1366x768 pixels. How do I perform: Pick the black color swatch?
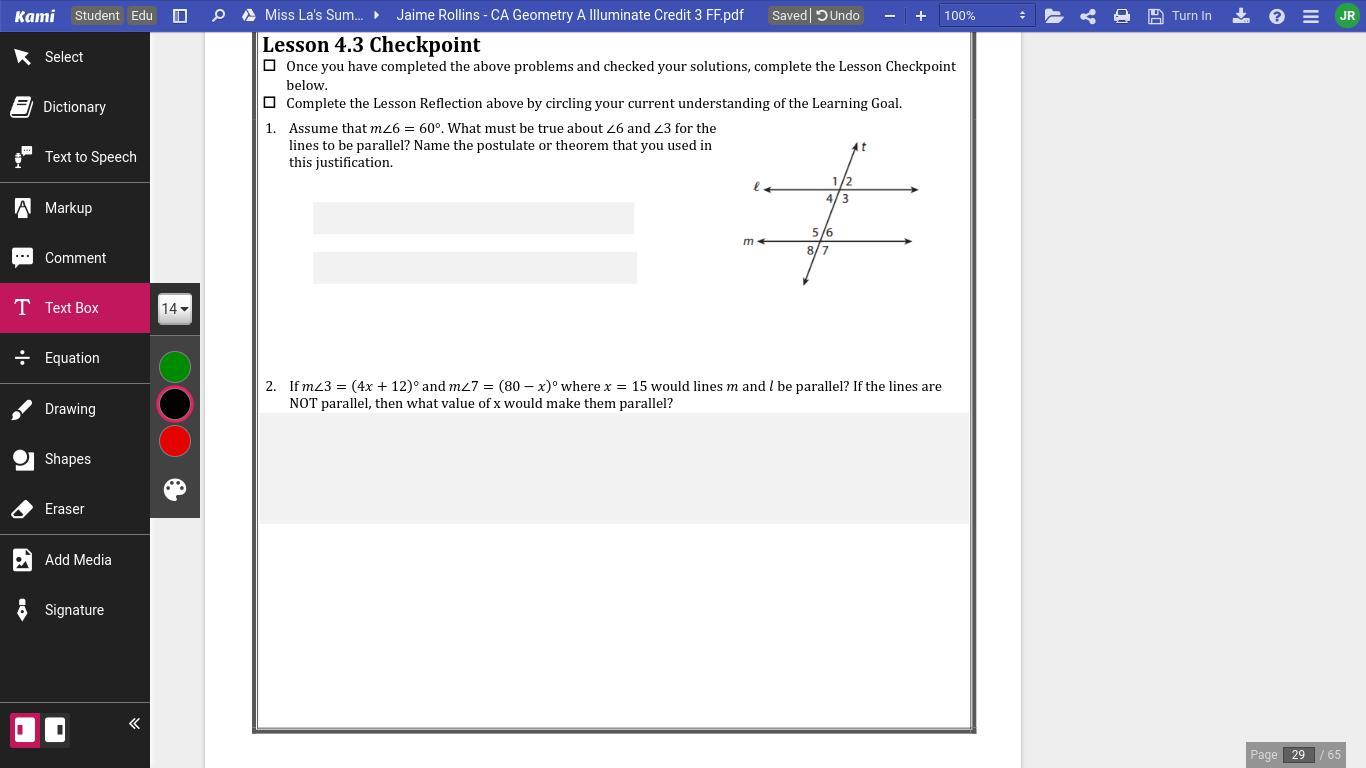[x=175, y=404]
